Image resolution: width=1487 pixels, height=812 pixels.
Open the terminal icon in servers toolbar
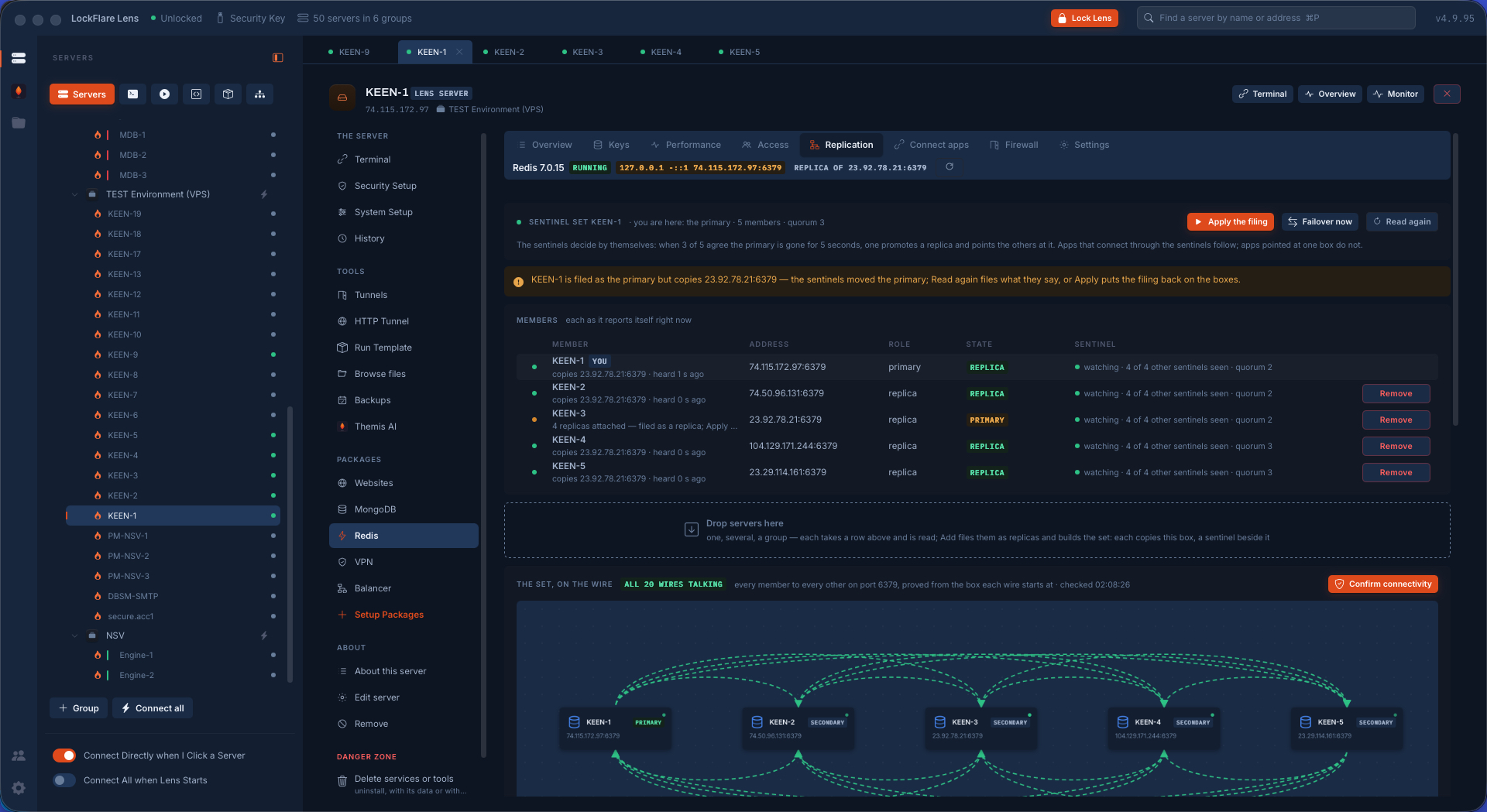coord(132,94)
